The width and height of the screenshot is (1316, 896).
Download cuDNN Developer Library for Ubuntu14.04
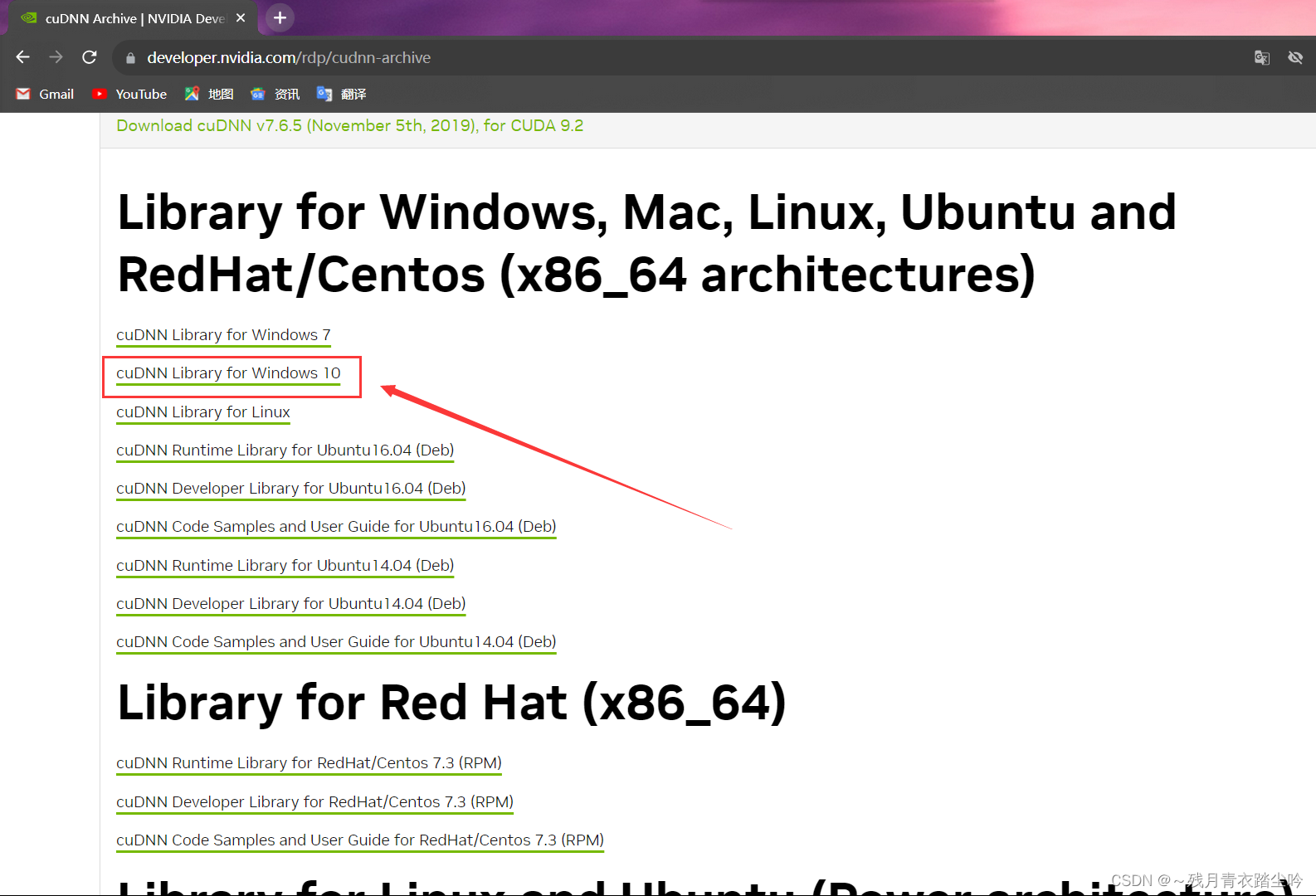point(290,604)
